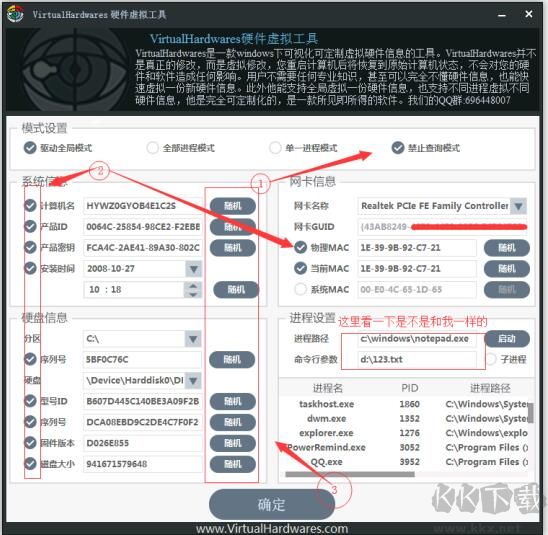
Task: Select 单一进程模式 radio option
Action: pyautogui.click(x=275, y=148)
